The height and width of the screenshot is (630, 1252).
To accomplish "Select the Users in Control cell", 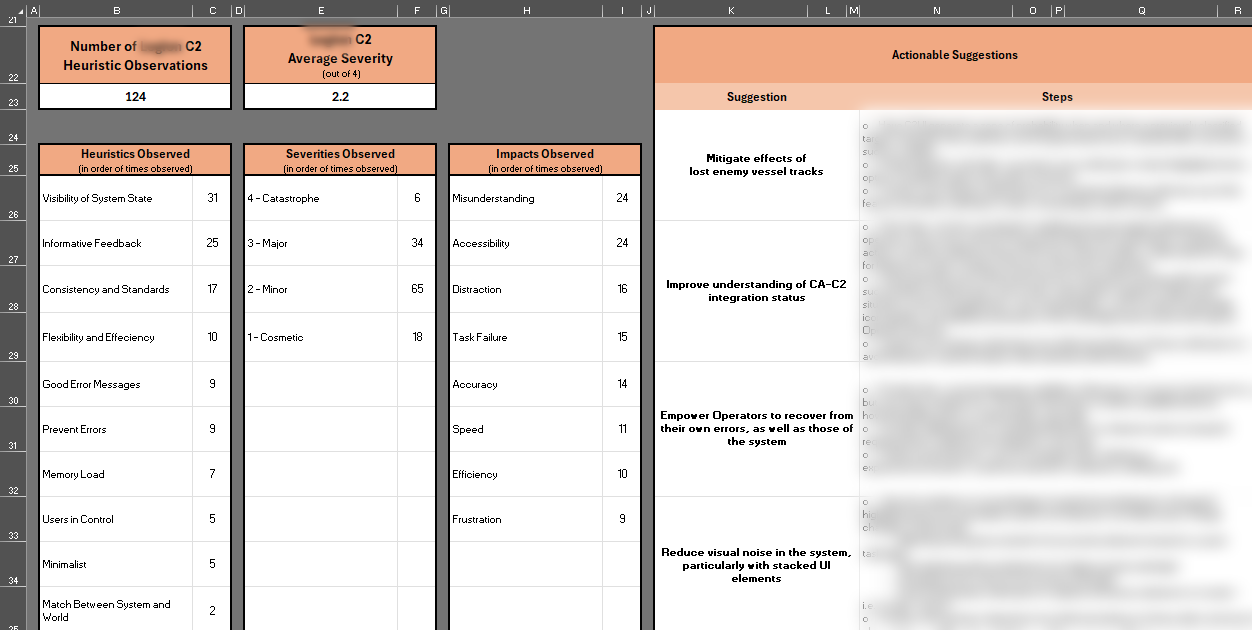I will click(116, 519).
